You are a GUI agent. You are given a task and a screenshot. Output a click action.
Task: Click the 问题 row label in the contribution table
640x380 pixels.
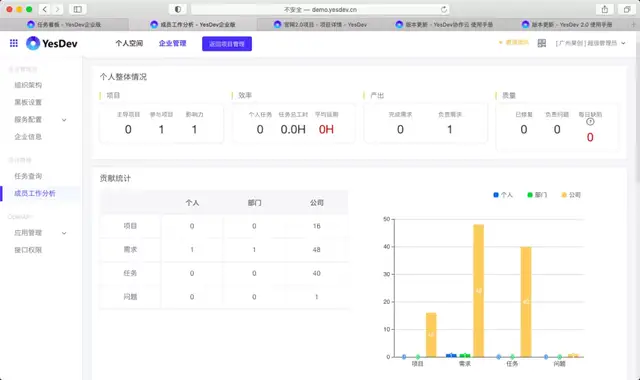pos(130,297)
